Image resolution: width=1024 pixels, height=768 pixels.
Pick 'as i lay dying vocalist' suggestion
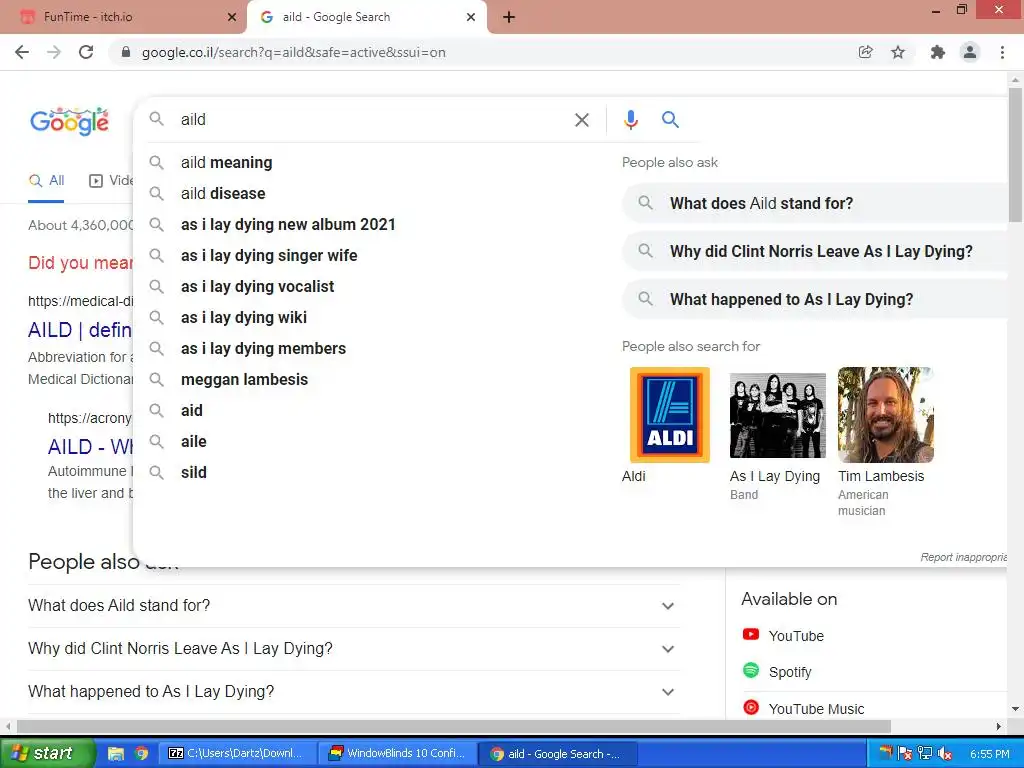point(372,287)
